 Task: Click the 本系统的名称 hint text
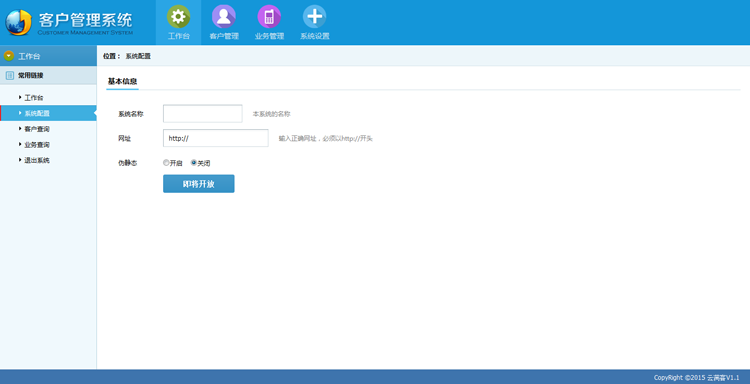(x=271, y=114)
